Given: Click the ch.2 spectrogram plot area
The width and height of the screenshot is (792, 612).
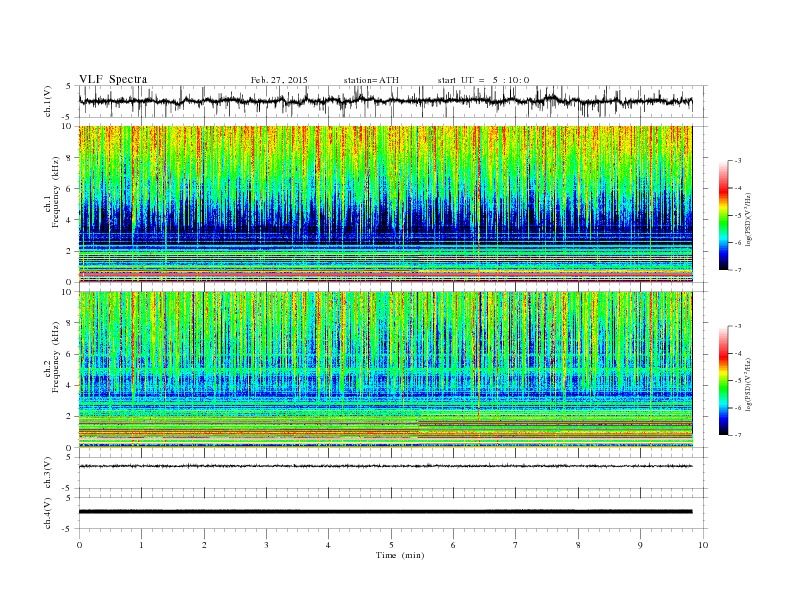Looking at the screenshot, I should [385, 370].
